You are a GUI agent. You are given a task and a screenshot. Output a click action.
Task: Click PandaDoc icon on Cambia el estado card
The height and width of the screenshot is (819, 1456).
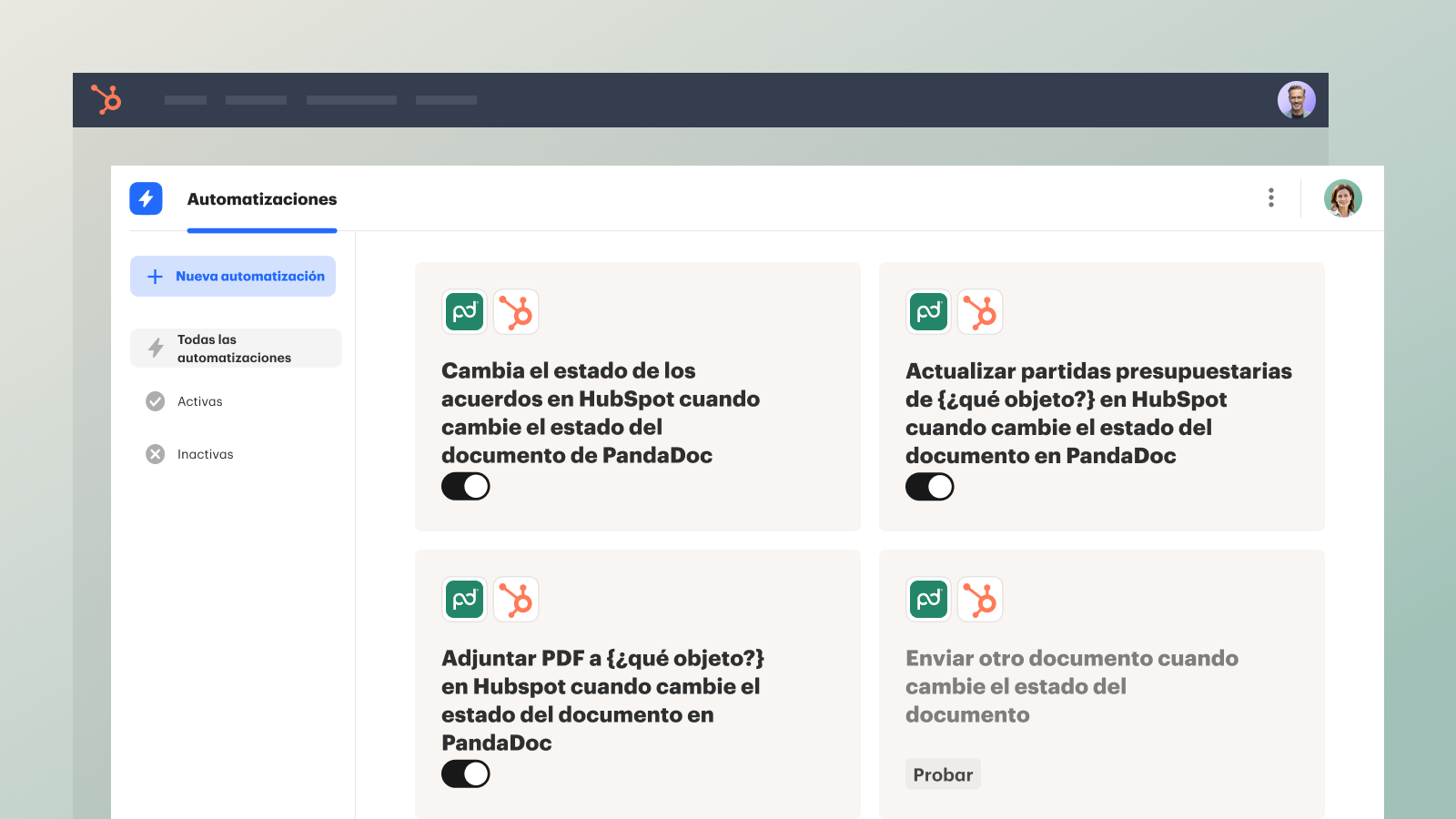point(465,312)
